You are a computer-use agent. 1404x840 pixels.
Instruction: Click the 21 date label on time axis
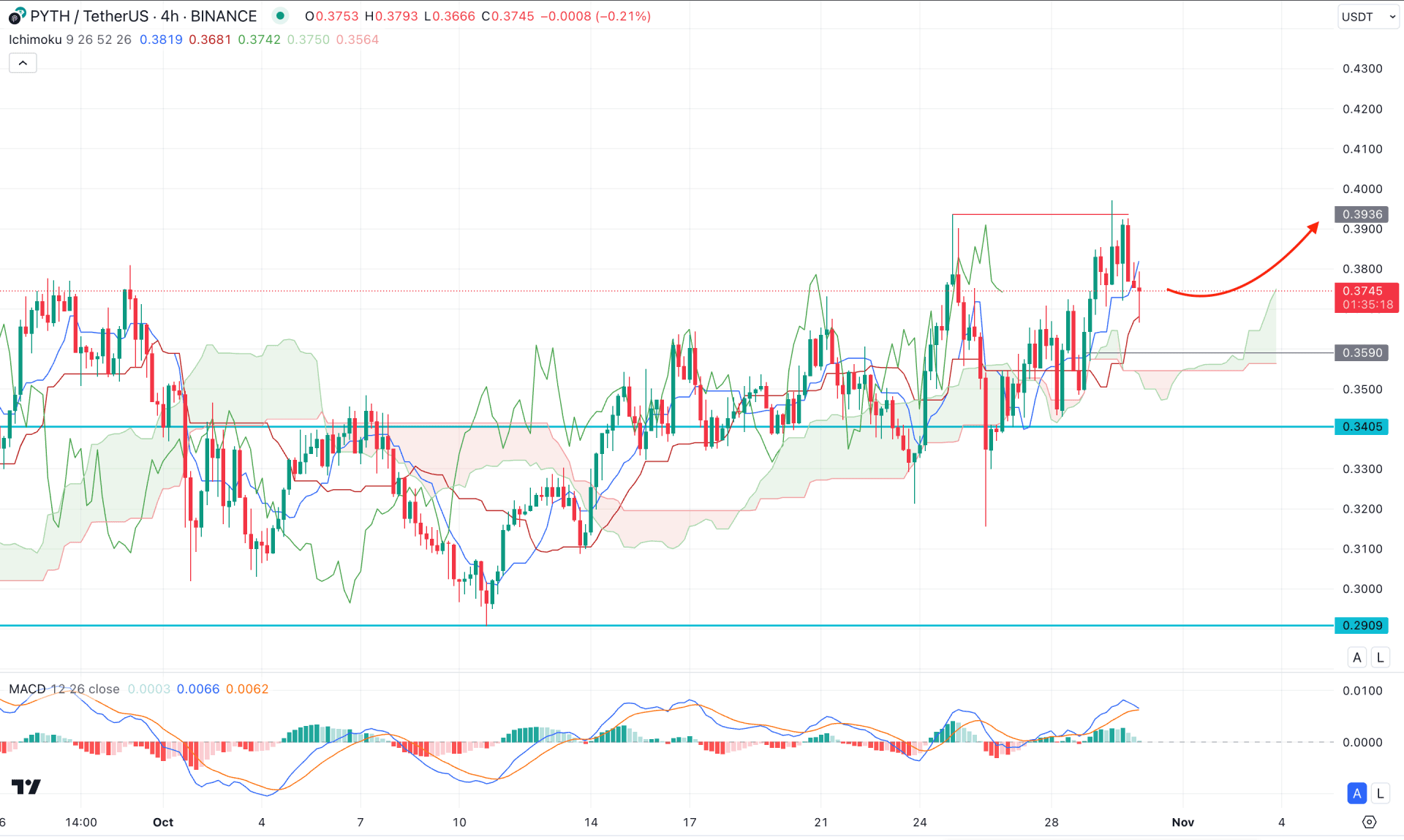(820, 822)
